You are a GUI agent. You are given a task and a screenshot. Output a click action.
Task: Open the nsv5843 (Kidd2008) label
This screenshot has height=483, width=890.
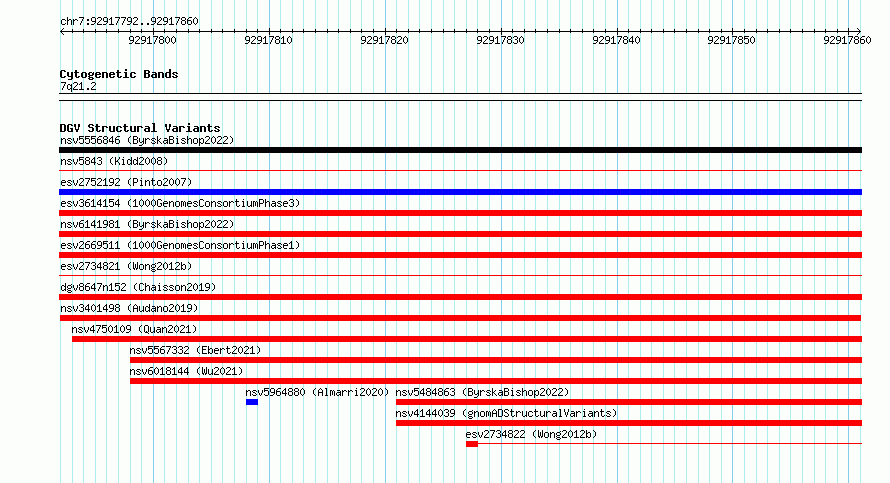pos(114,161)
